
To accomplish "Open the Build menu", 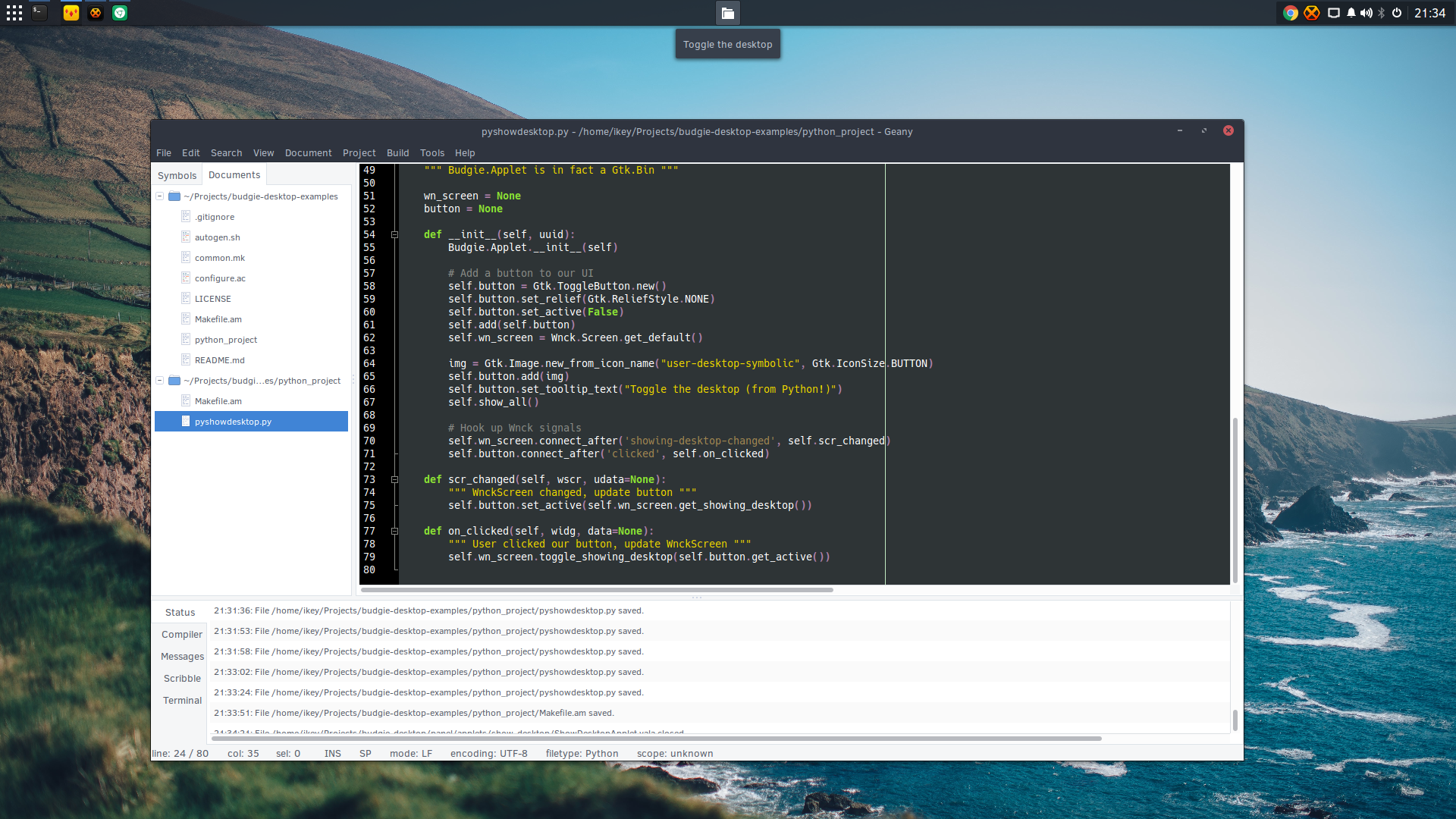I will pyautogui.click(x=397, y=153).
